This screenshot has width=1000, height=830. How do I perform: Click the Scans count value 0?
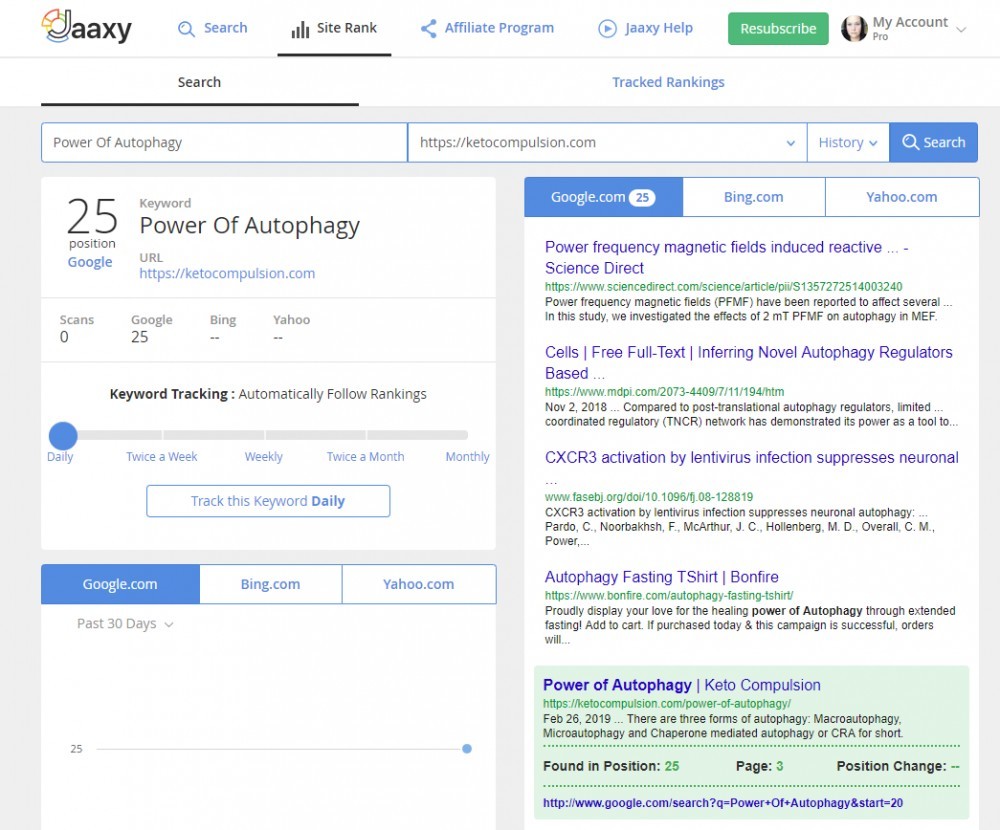(x=64, y=337)
